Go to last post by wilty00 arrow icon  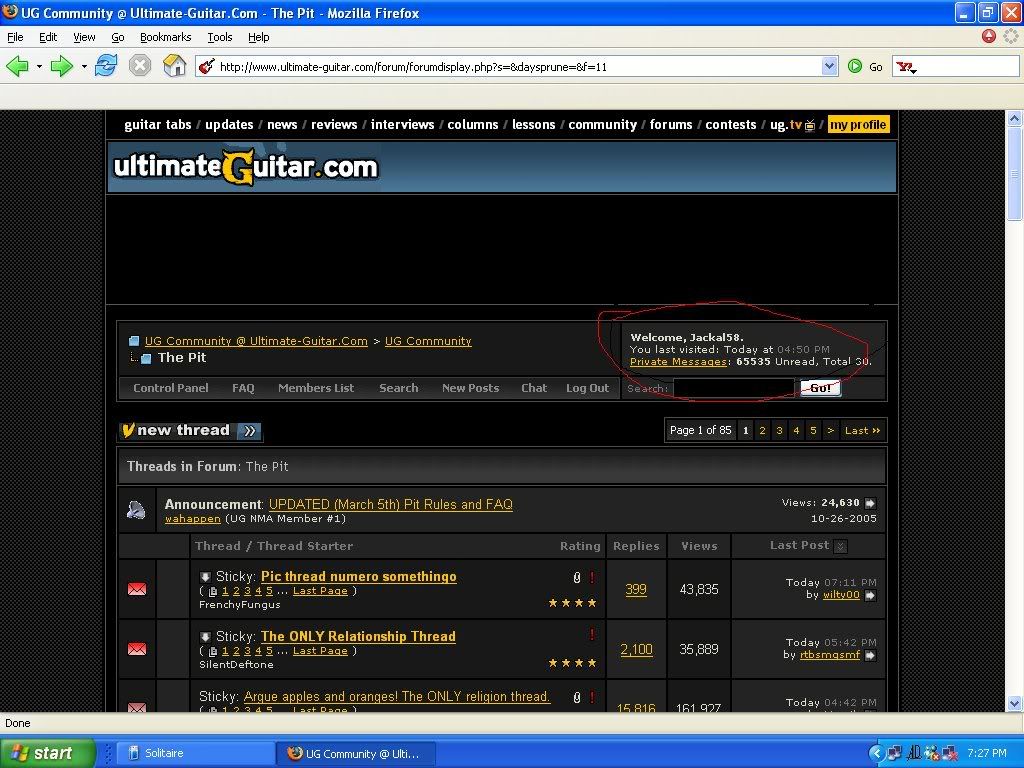(x=871, y=595)
